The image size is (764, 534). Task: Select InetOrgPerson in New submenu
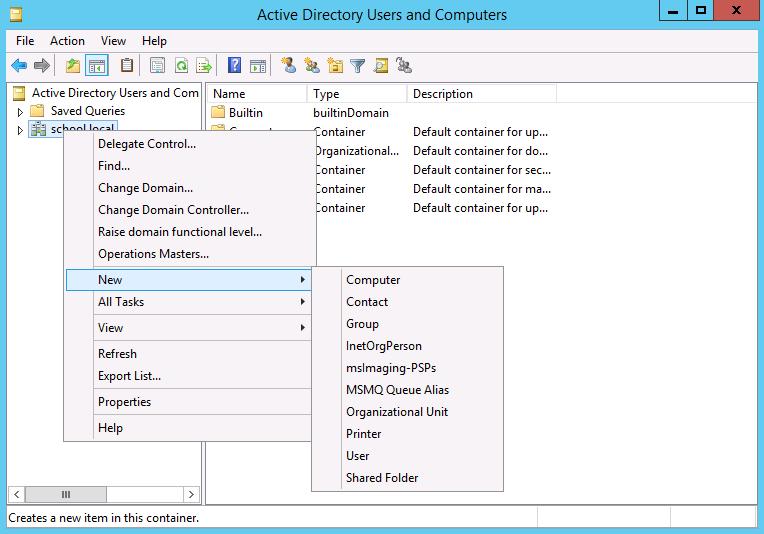(x=407, y=346)
